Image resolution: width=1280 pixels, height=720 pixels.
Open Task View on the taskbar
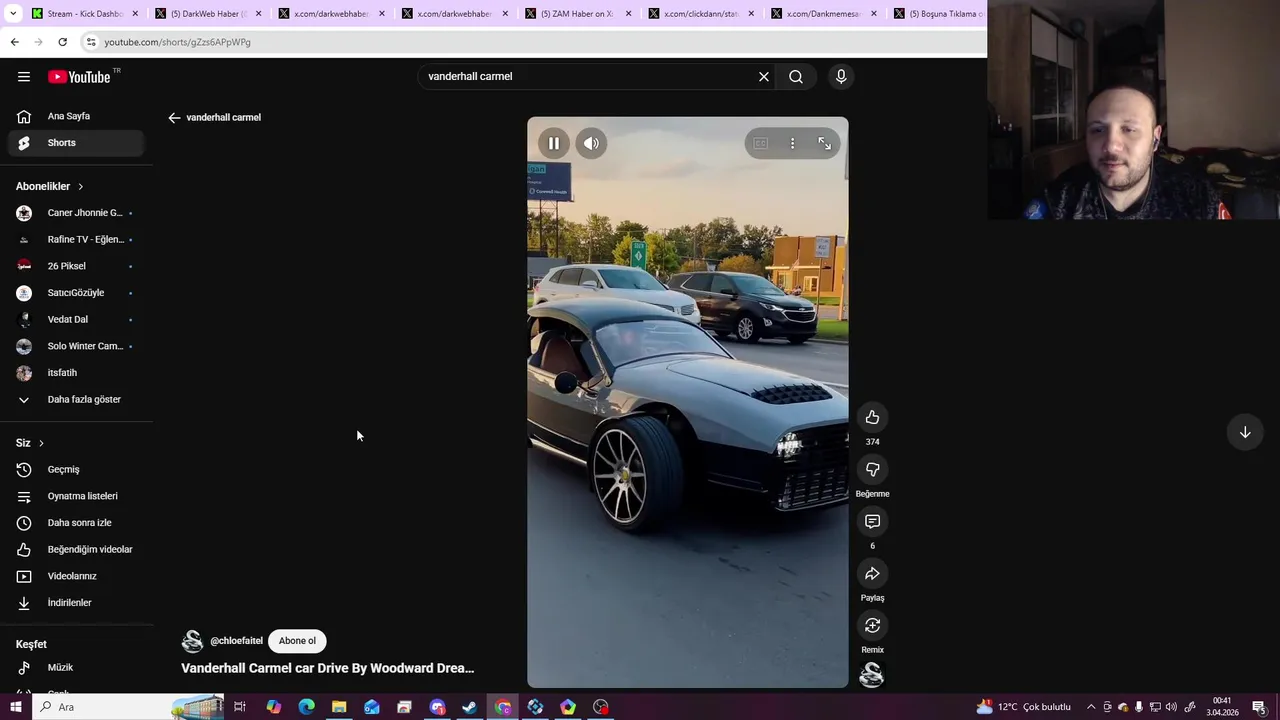(x=240, y=707)
